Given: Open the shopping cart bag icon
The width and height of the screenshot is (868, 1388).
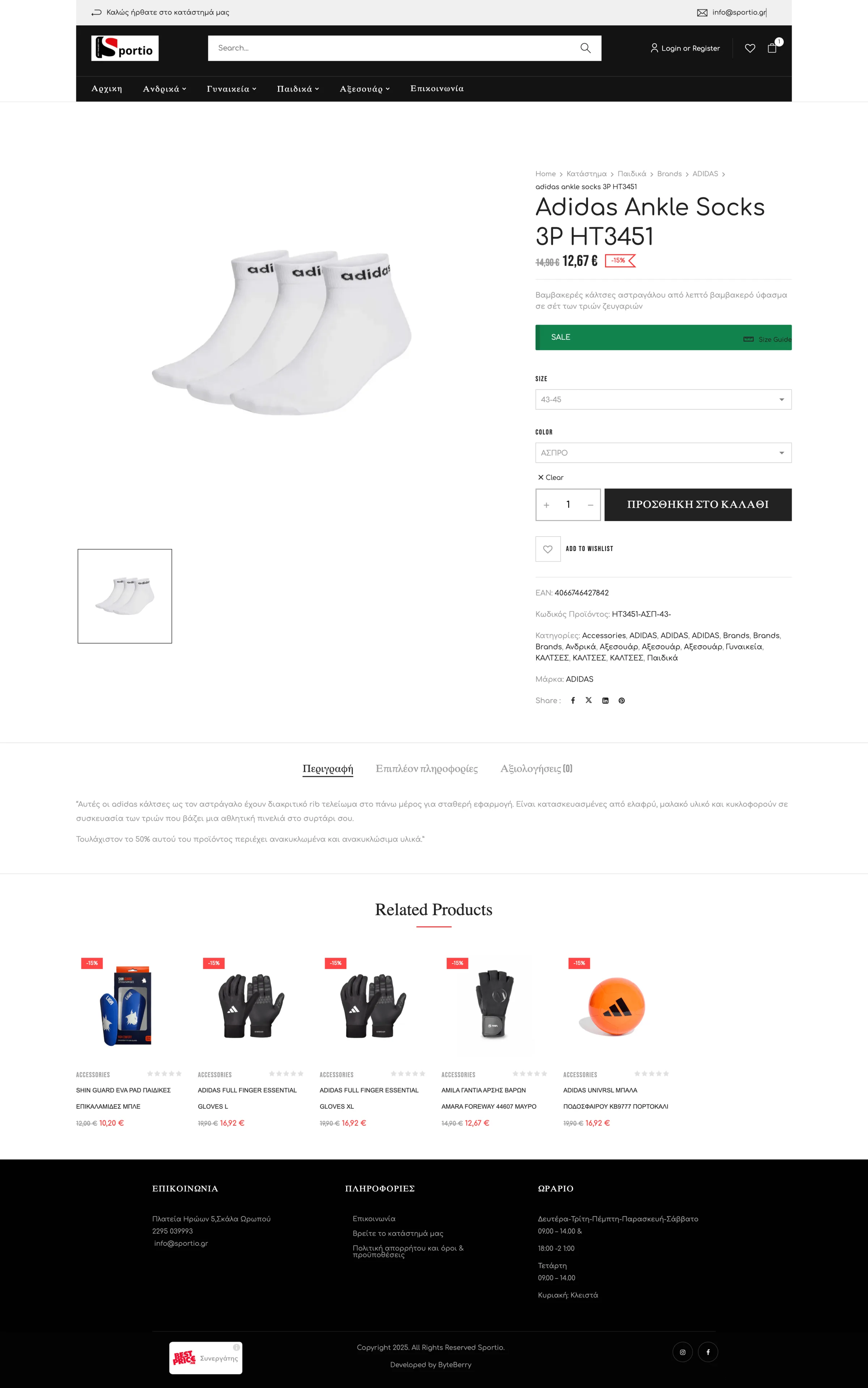Looking at the screenshot, I should [x=772, y=48].
